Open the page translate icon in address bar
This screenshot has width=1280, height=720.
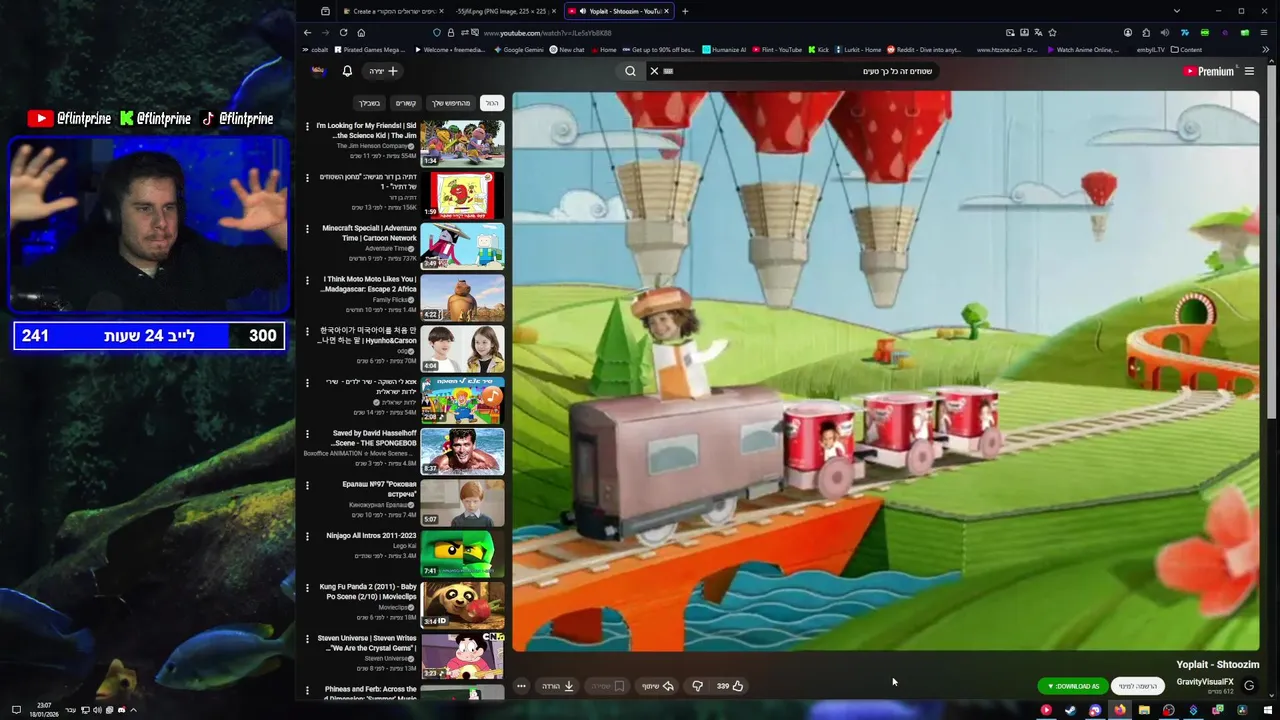[x=1038, y=33]
